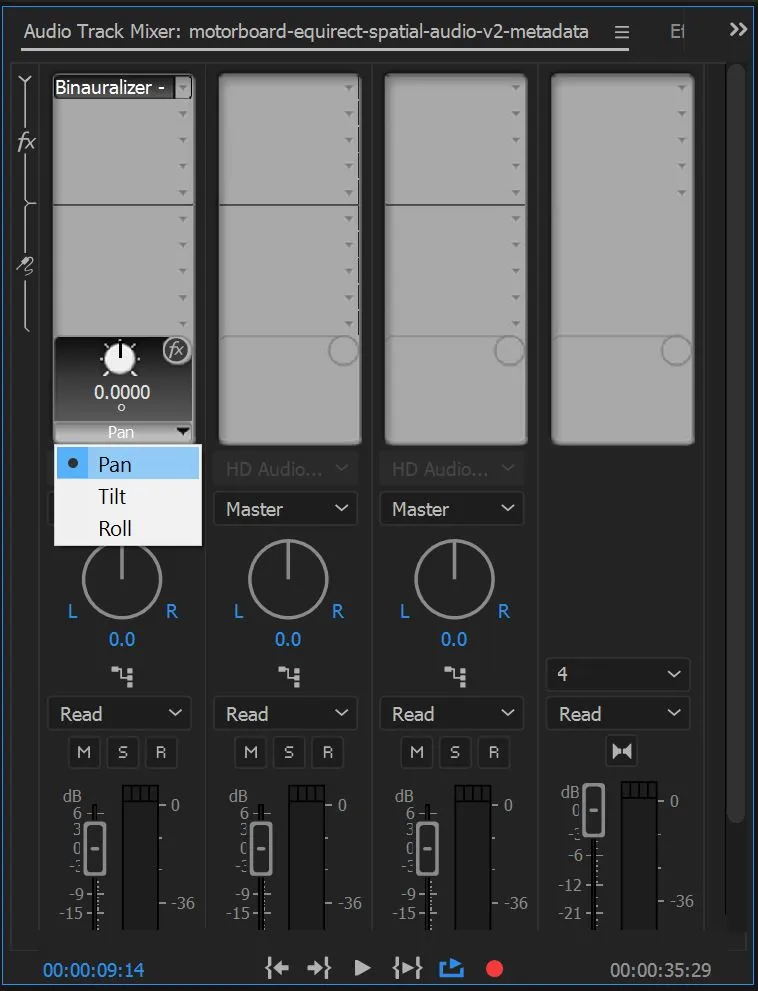Enable record on the third track
The width and height of the screenshot is (758, 991).
click(494, 752)
